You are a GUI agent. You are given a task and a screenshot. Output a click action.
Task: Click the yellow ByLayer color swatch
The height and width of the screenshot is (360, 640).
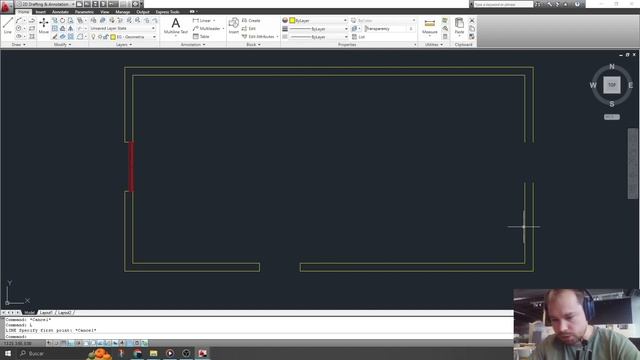point(292,20)
